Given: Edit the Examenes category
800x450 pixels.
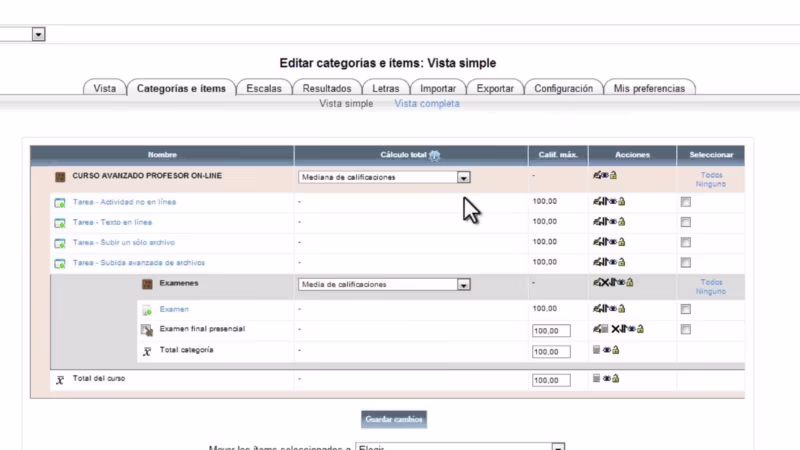Looking at the screenshot, I should coord(597,282).
